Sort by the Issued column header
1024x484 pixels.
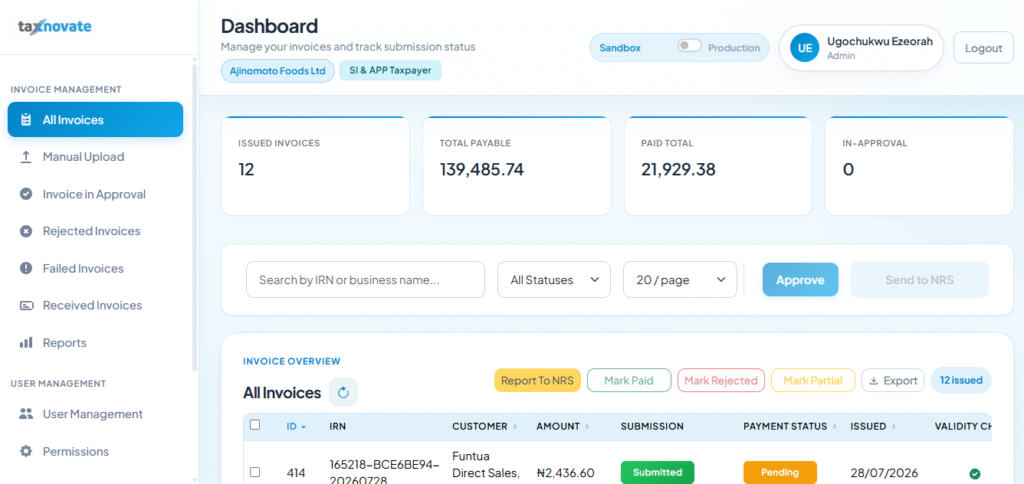(x=872, y=427)
